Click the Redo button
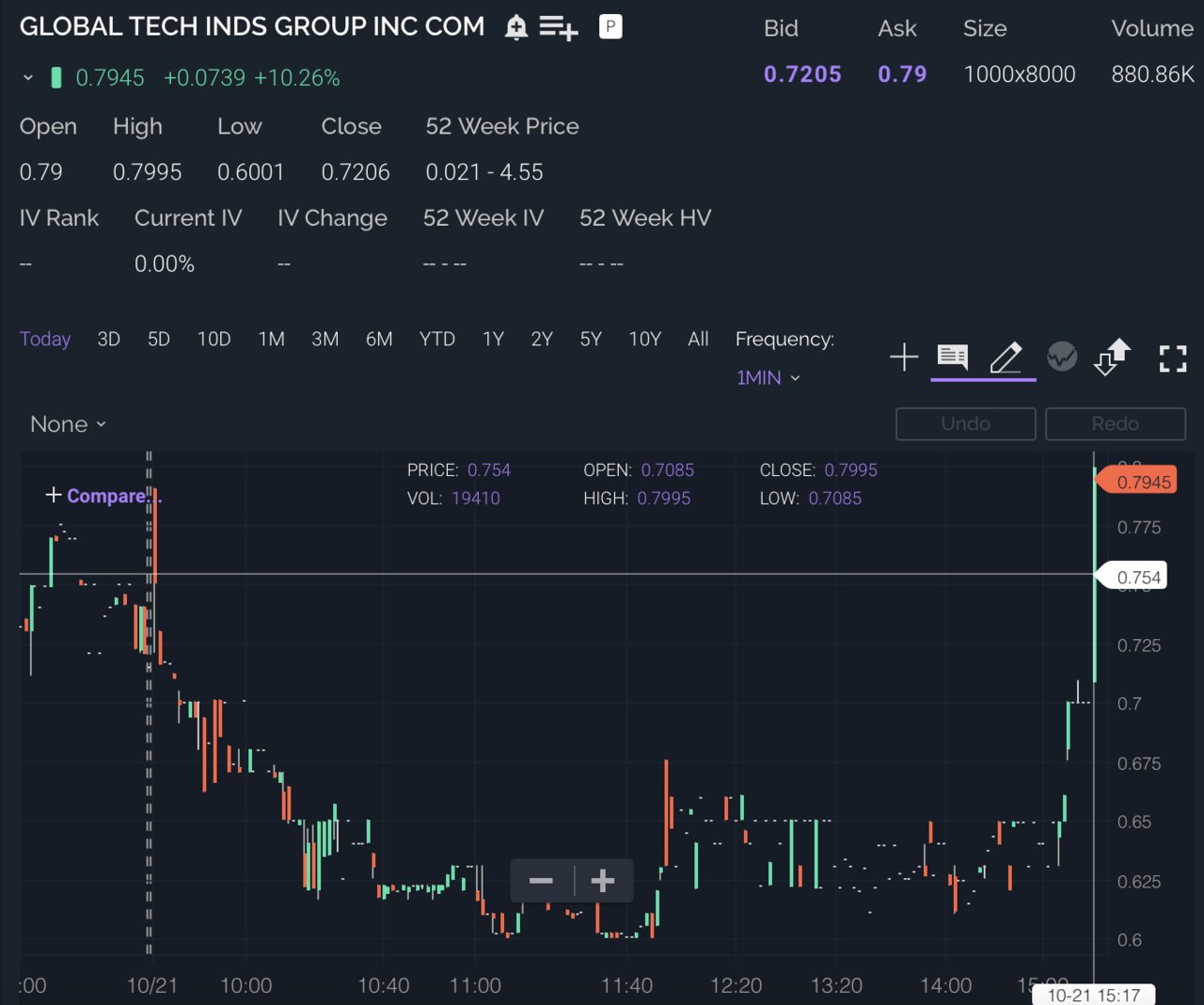1204x1005 pixels. 1116,423
